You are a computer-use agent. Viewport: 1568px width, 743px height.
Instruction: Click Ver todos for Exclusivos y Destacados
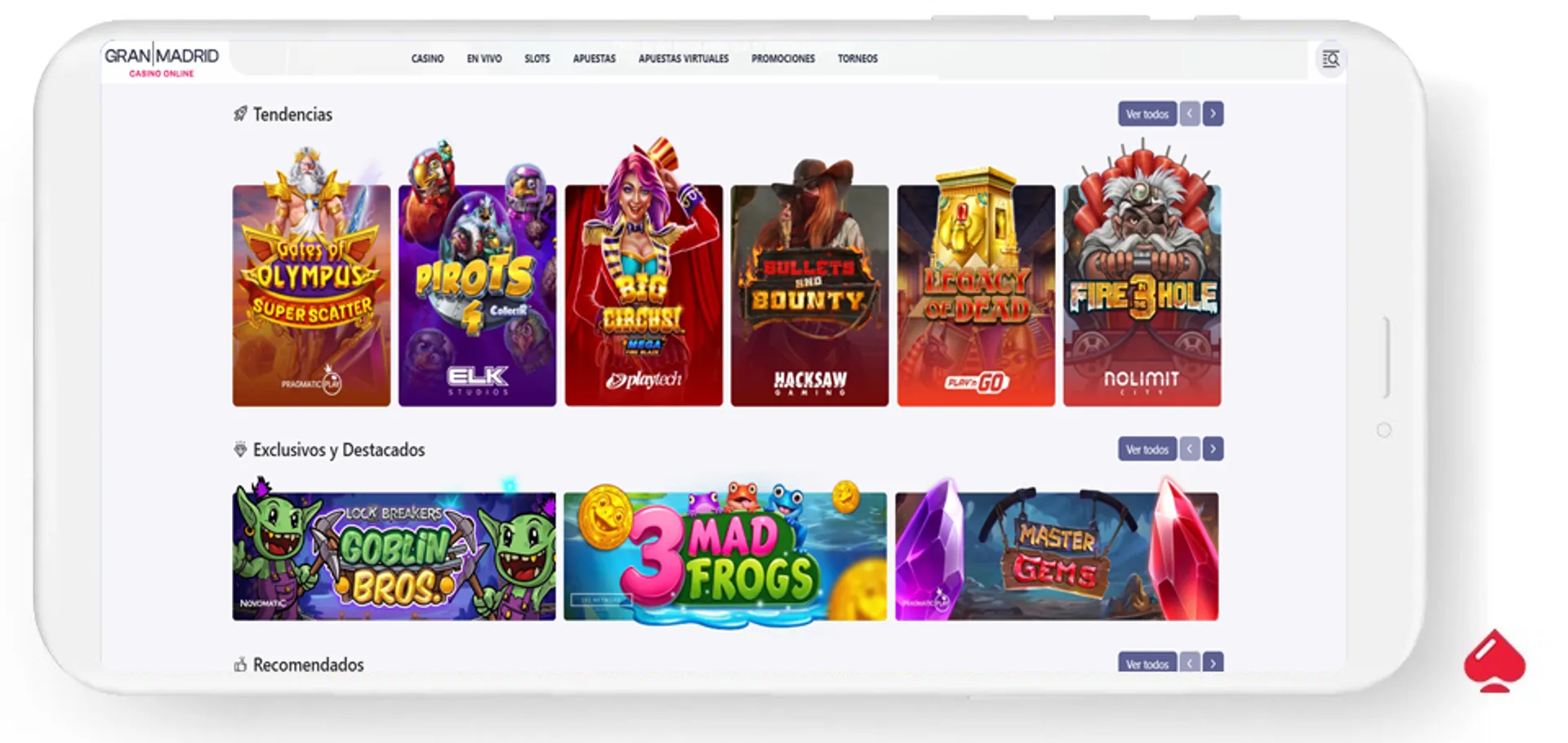pos(1147,449)
